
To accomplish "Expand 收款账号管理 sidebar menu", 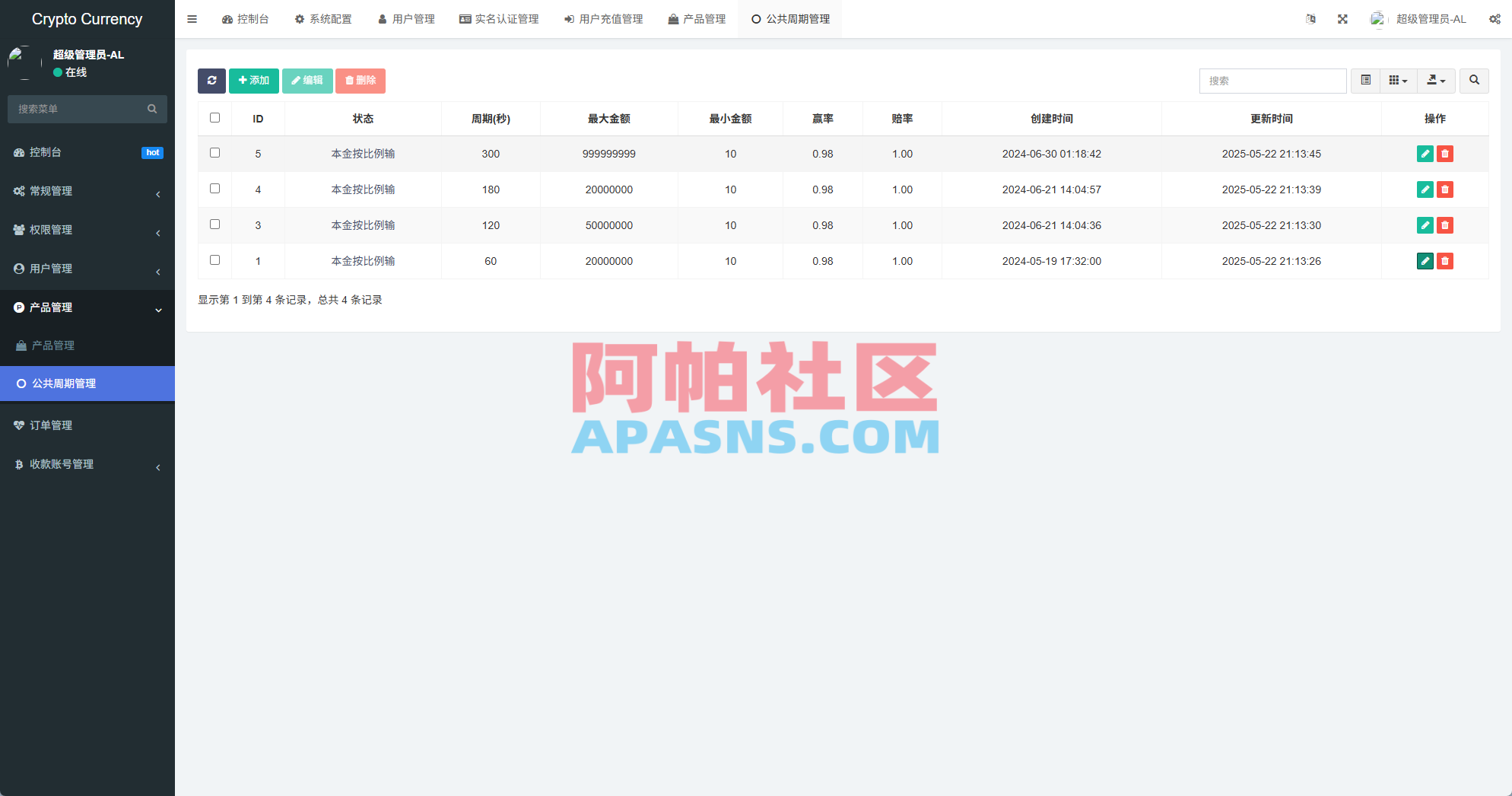I will 87,464.
